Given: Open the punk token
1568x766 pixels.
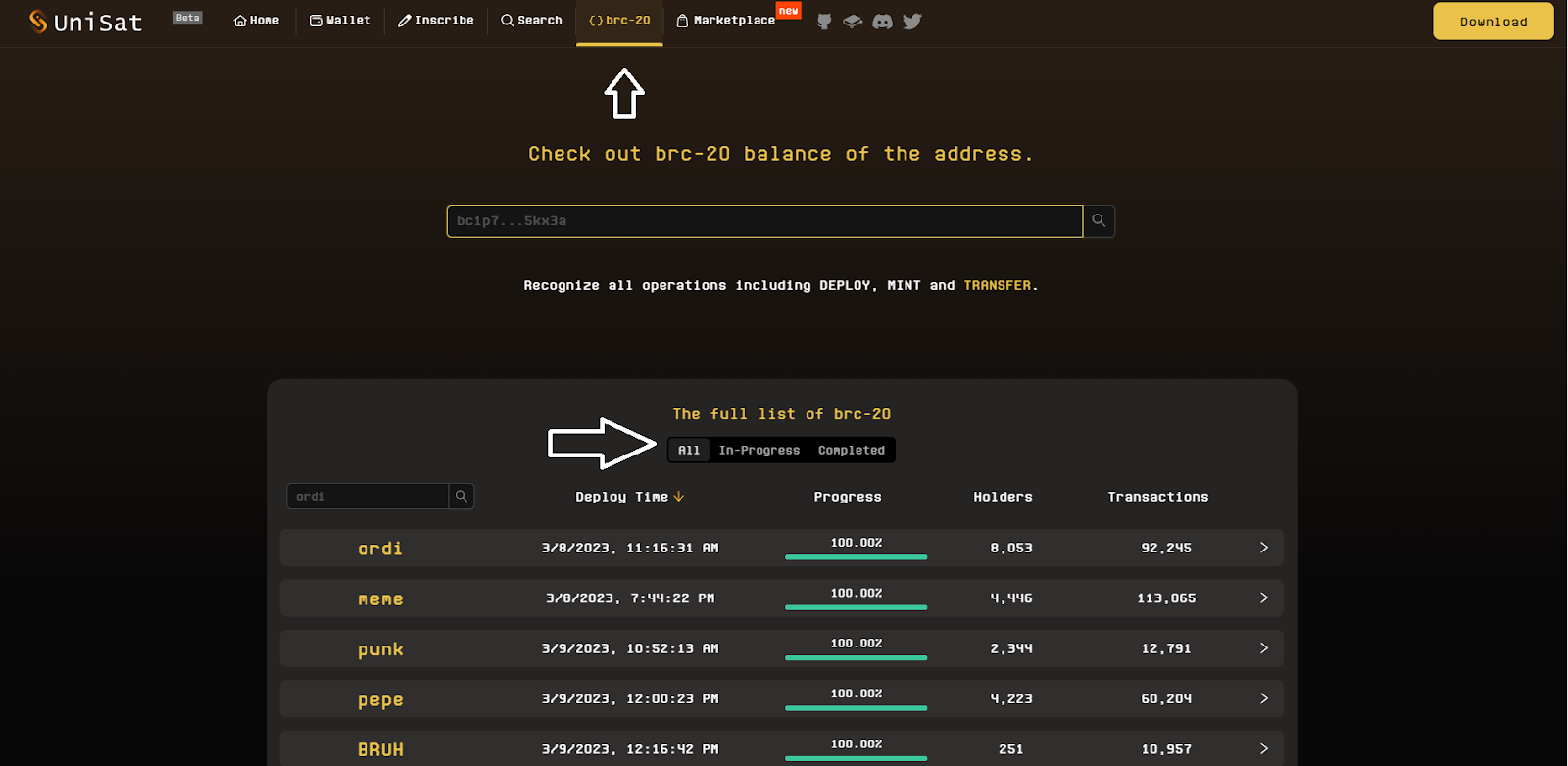Looking at the screenshot, I should [380, 649].
